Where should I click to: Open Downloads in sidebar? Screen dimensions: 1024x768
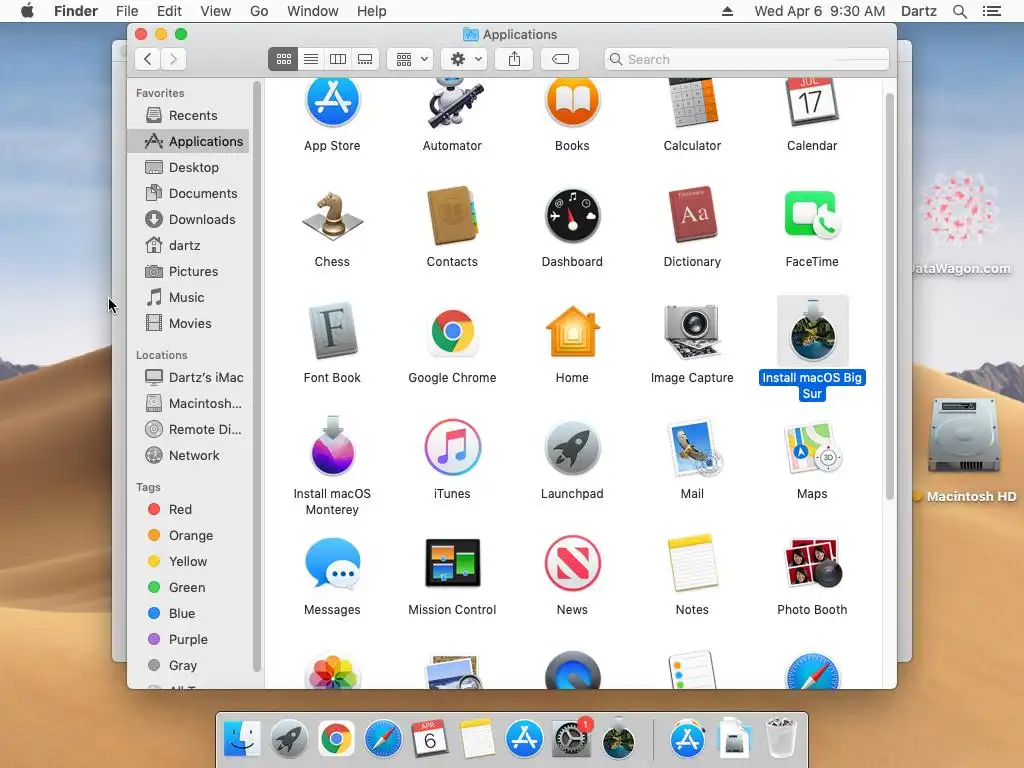tap(188, 220)
